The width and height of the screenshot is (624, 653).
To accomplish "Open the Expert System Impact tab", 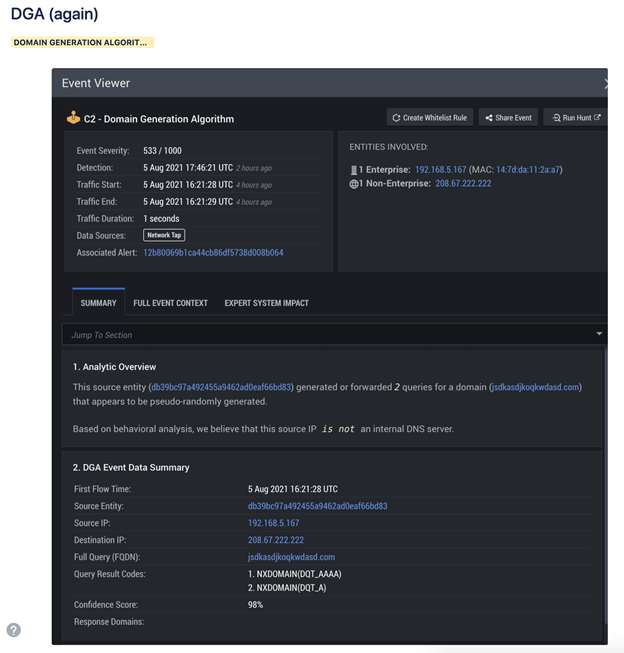I will coord(267,303).
